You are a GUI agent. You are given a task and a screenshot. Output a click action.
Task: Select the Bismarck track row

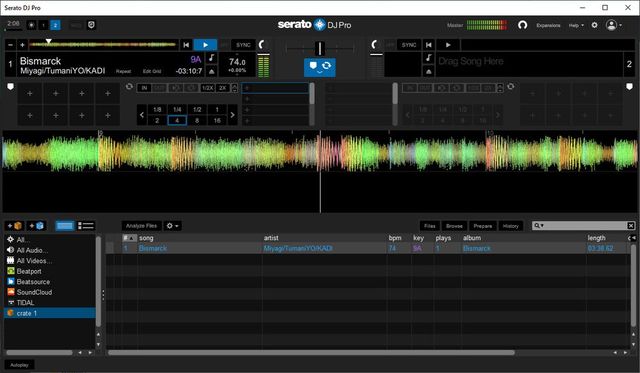coord(367,248)
